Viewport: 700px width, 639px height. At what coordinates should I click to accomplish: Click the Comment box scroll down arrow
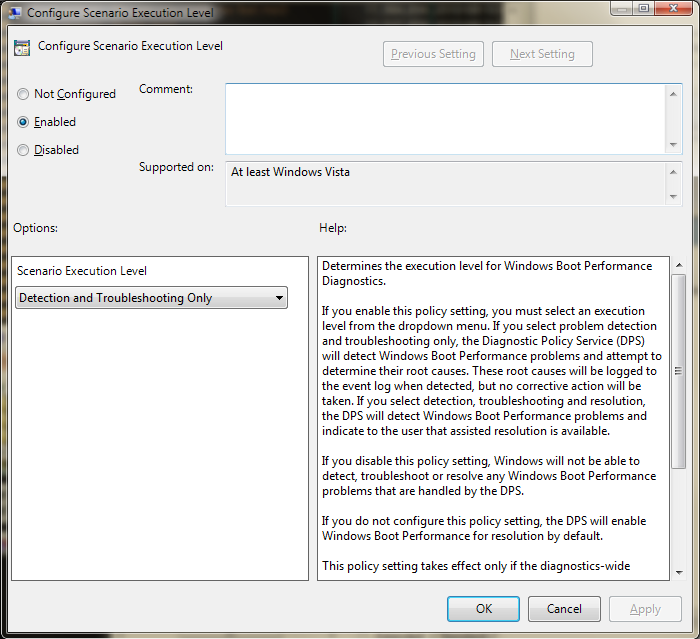pyautogui.click(x=673, y=145)
